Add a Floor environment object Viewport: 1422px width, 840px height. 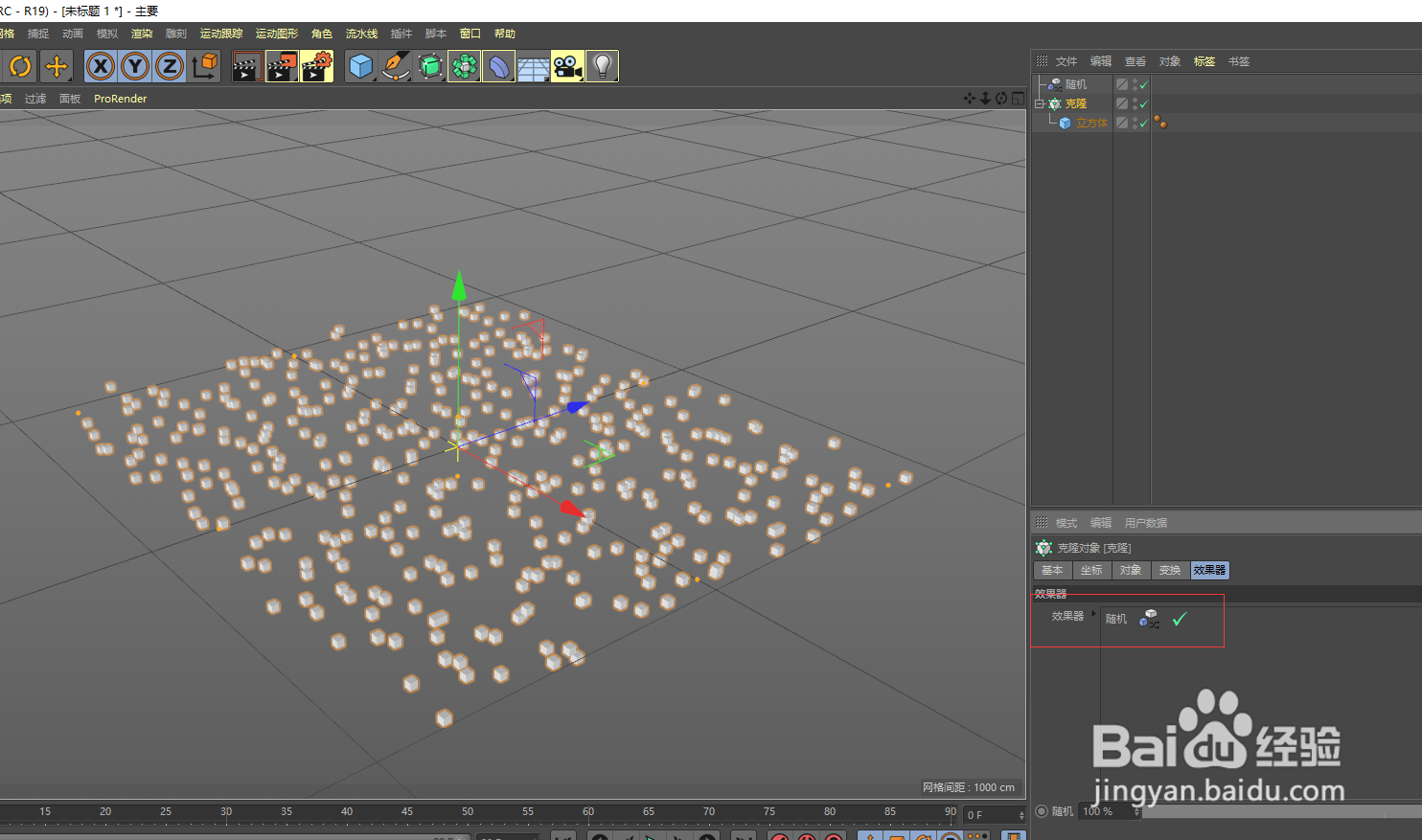coord(534,66)
